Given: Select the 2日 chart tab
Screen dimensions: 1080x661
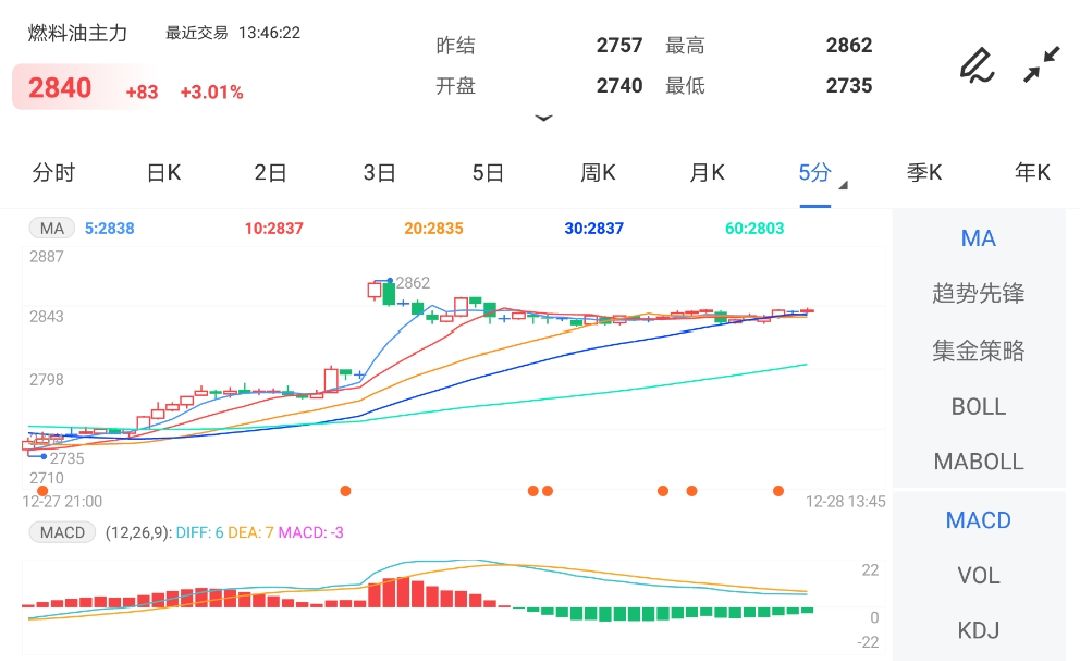Looking at the screenshot, I should pyautogui.click(x=271, y=172).
